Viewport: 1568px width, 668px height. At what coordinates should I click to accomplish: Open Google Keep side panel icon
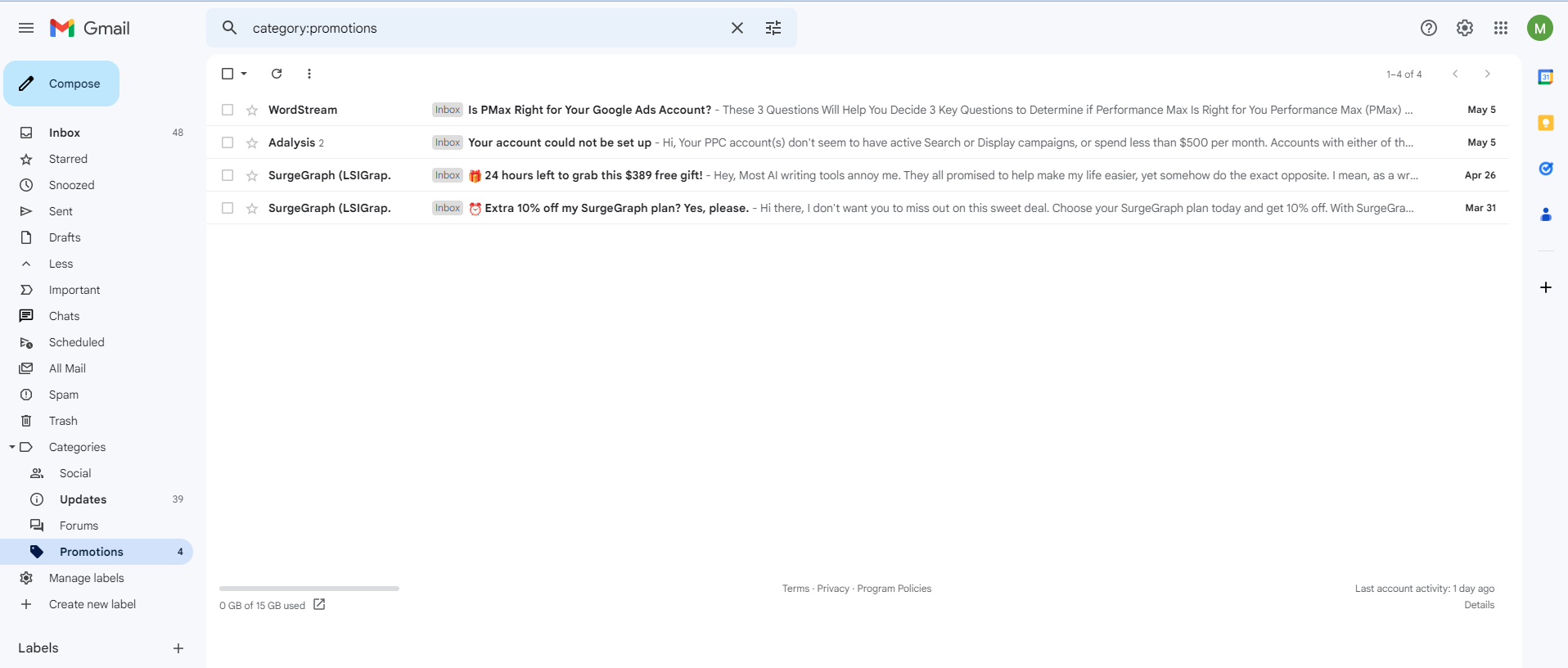1546,123
